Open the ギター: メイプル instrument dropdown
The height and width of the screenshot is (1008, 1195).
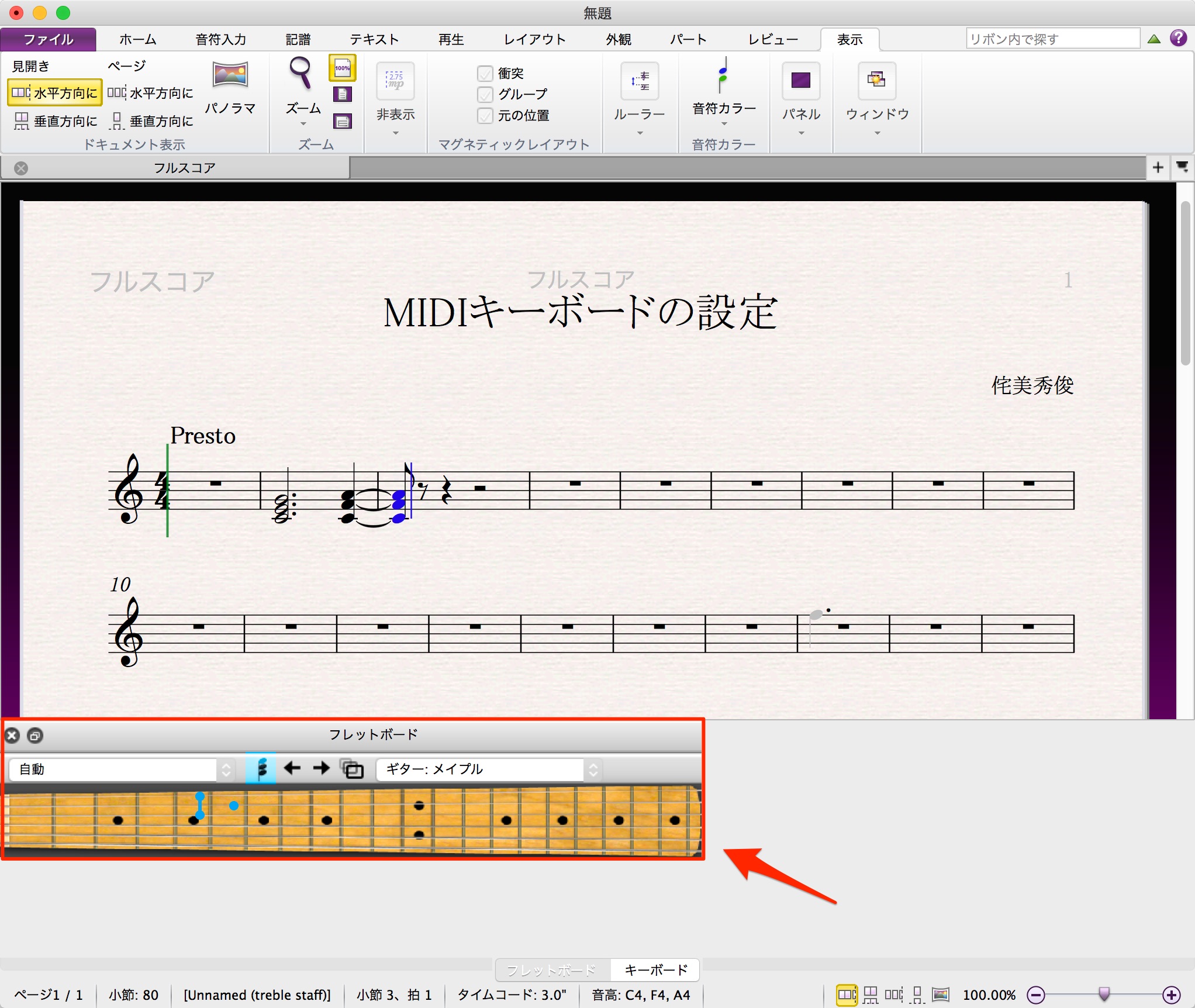pos(489,769)
